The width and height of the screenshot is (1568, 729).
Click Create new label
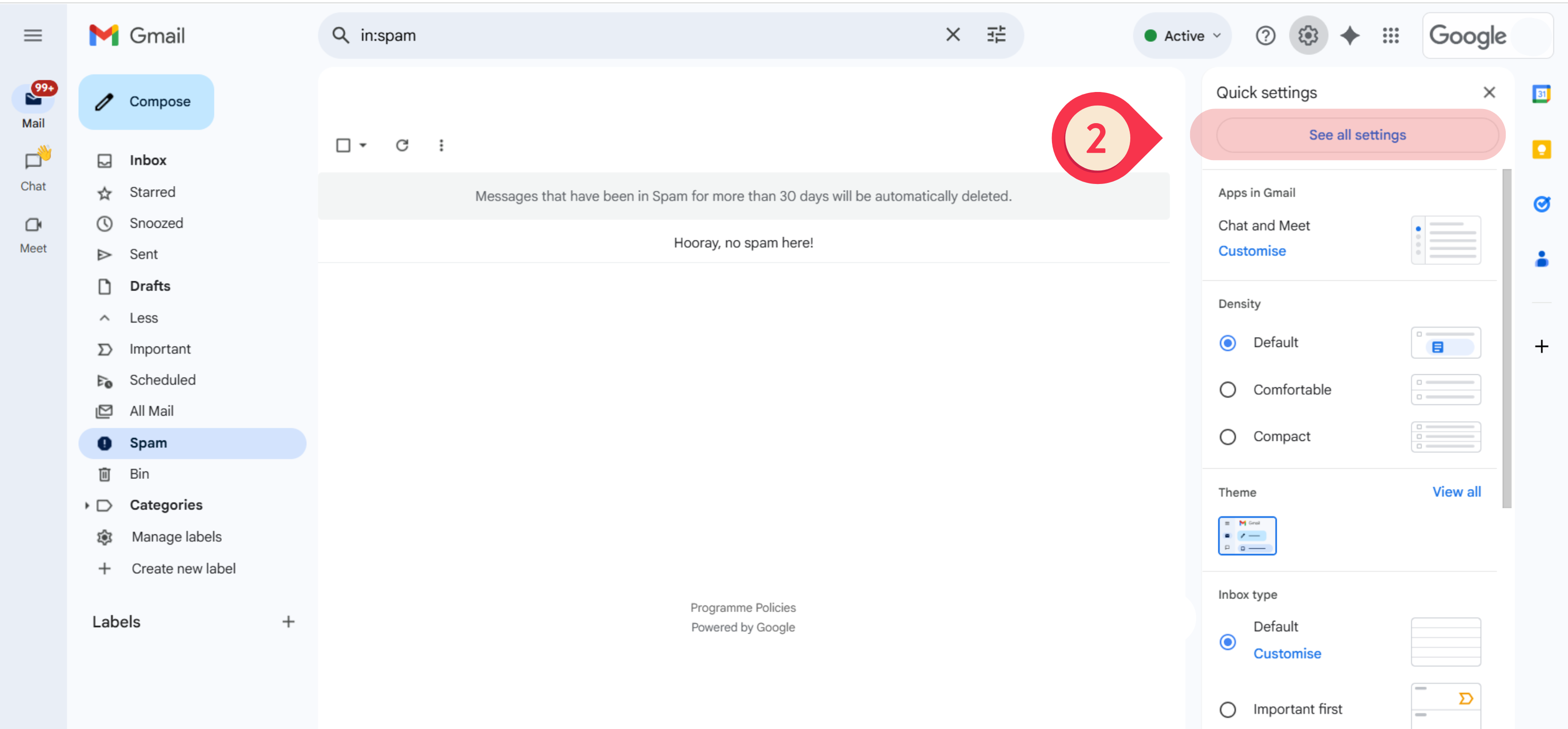coord(183,569)
